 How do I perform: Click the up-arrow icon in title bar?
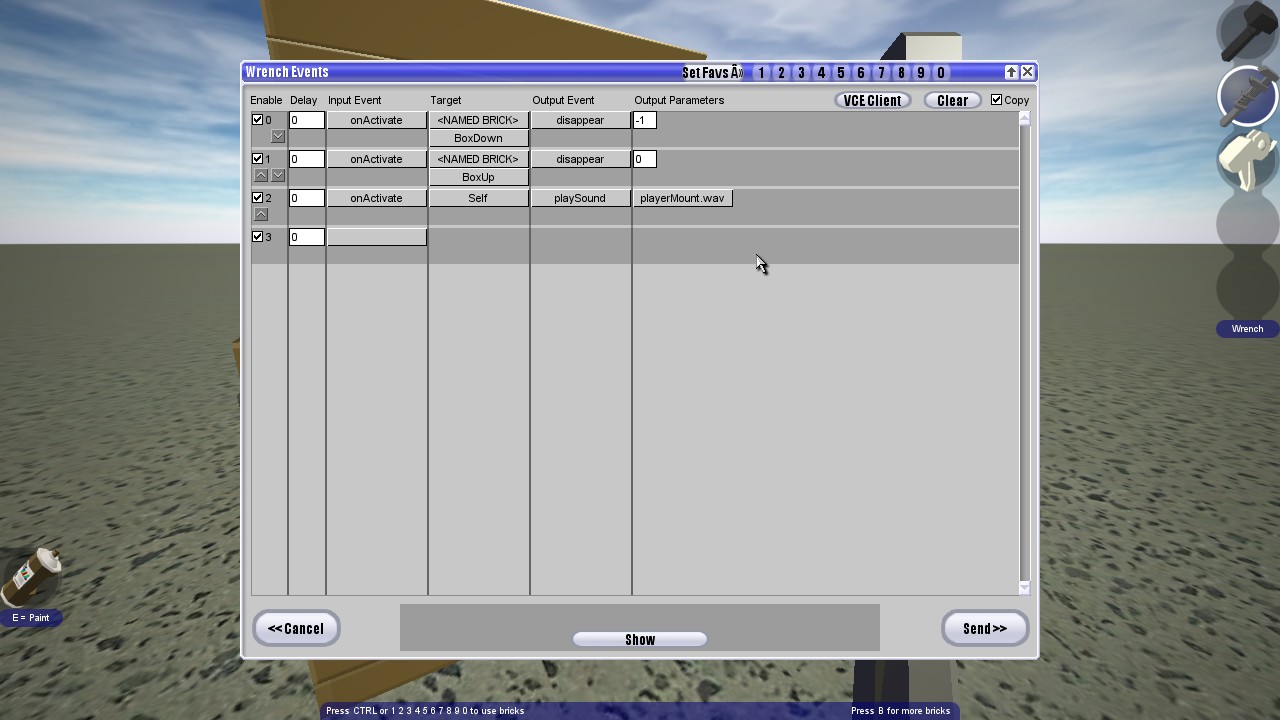(1011, 72)
